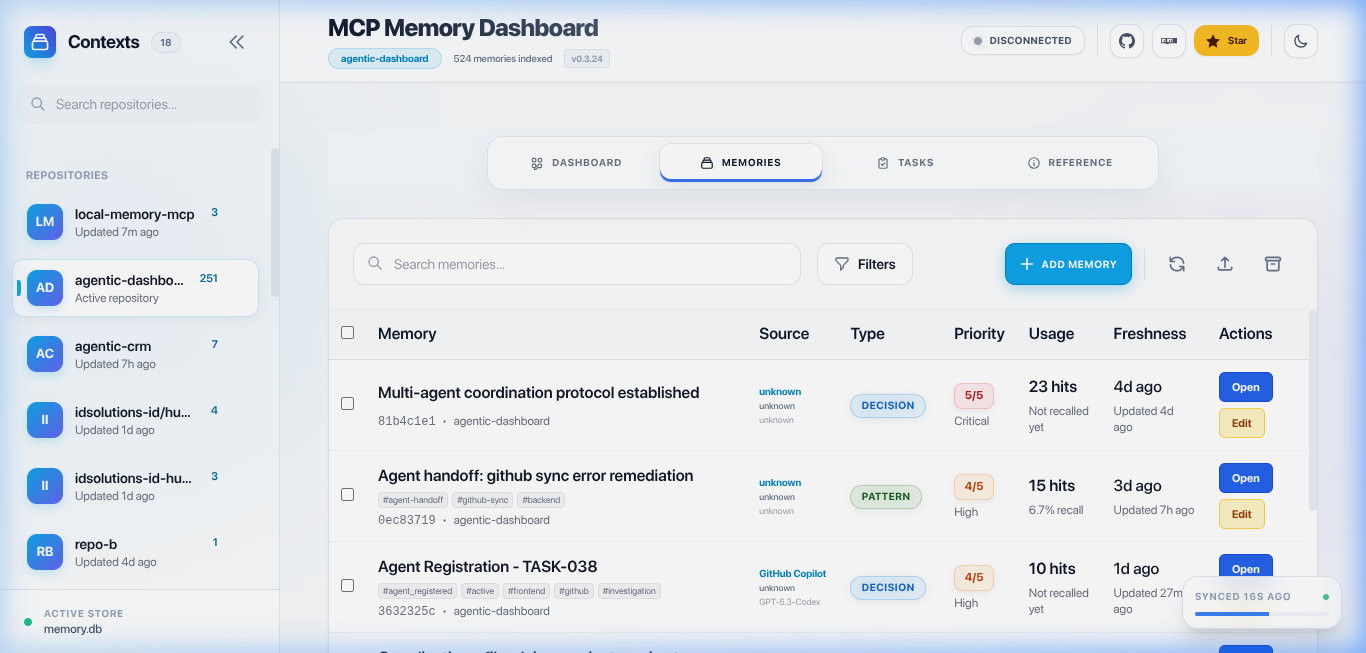Sort by the Freshness column header
Screen dimensions: 1366x653
pyautogui.click(x=1150, y=334)
